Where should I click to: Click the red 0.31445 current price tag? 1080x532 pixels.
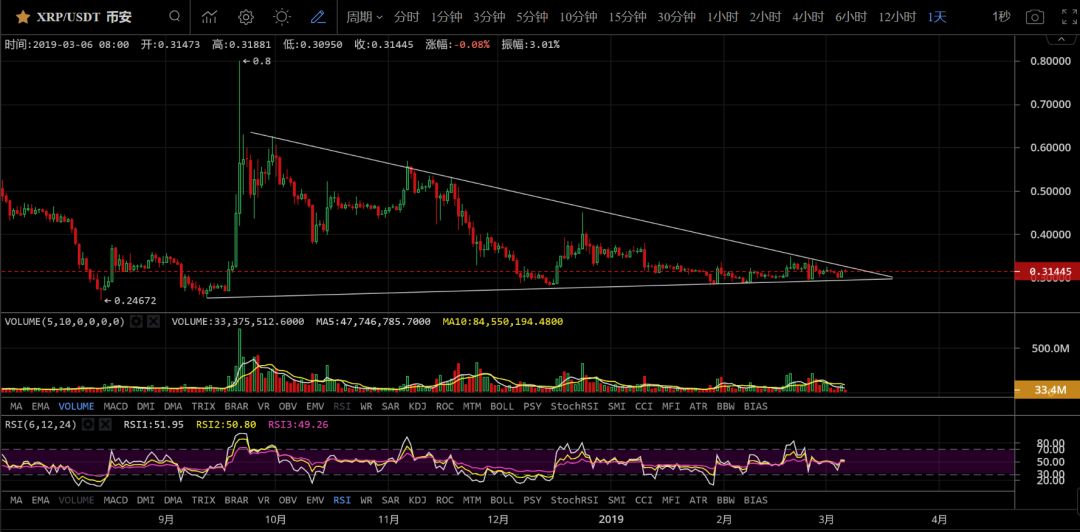(x=1046, y=272)
